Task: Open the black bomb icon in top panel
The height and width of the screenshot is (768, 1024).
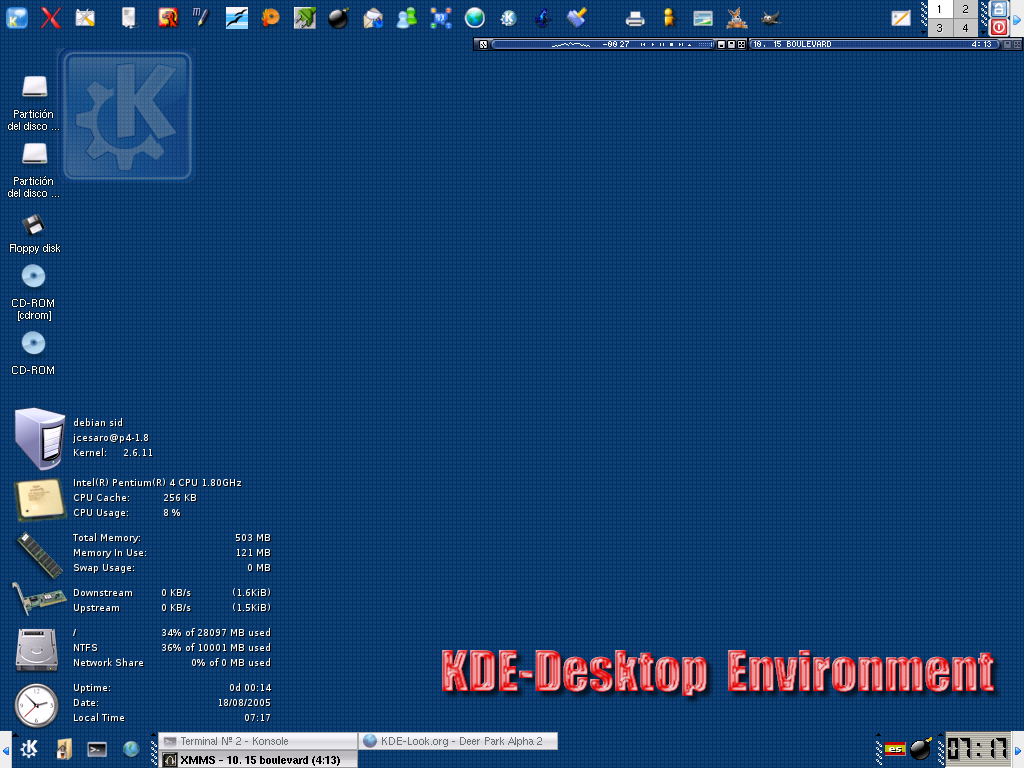Action: pyautogui.click(x=338, y=18)
